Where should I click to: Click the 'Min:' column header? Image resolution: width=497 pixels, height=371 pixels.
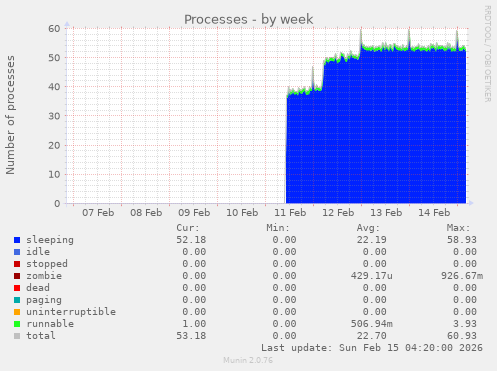[x=278, y=228]
